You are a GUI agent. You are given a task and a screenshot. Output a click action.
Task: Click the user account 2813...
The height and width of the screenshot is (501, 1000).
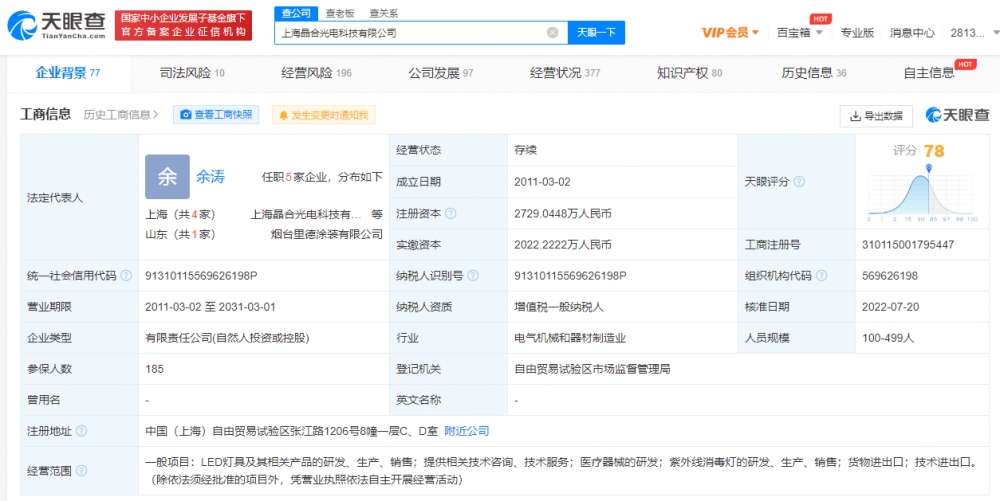[x=967, y=33]
